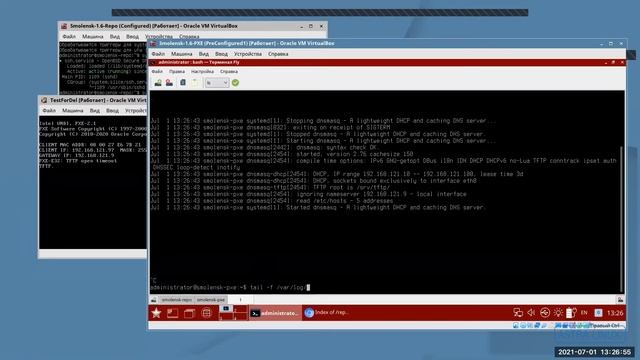This screenshot has height=360, width=640.
Task: Switch to 'Index of /rep...' browser taskbar button
Action: [327, 313]
